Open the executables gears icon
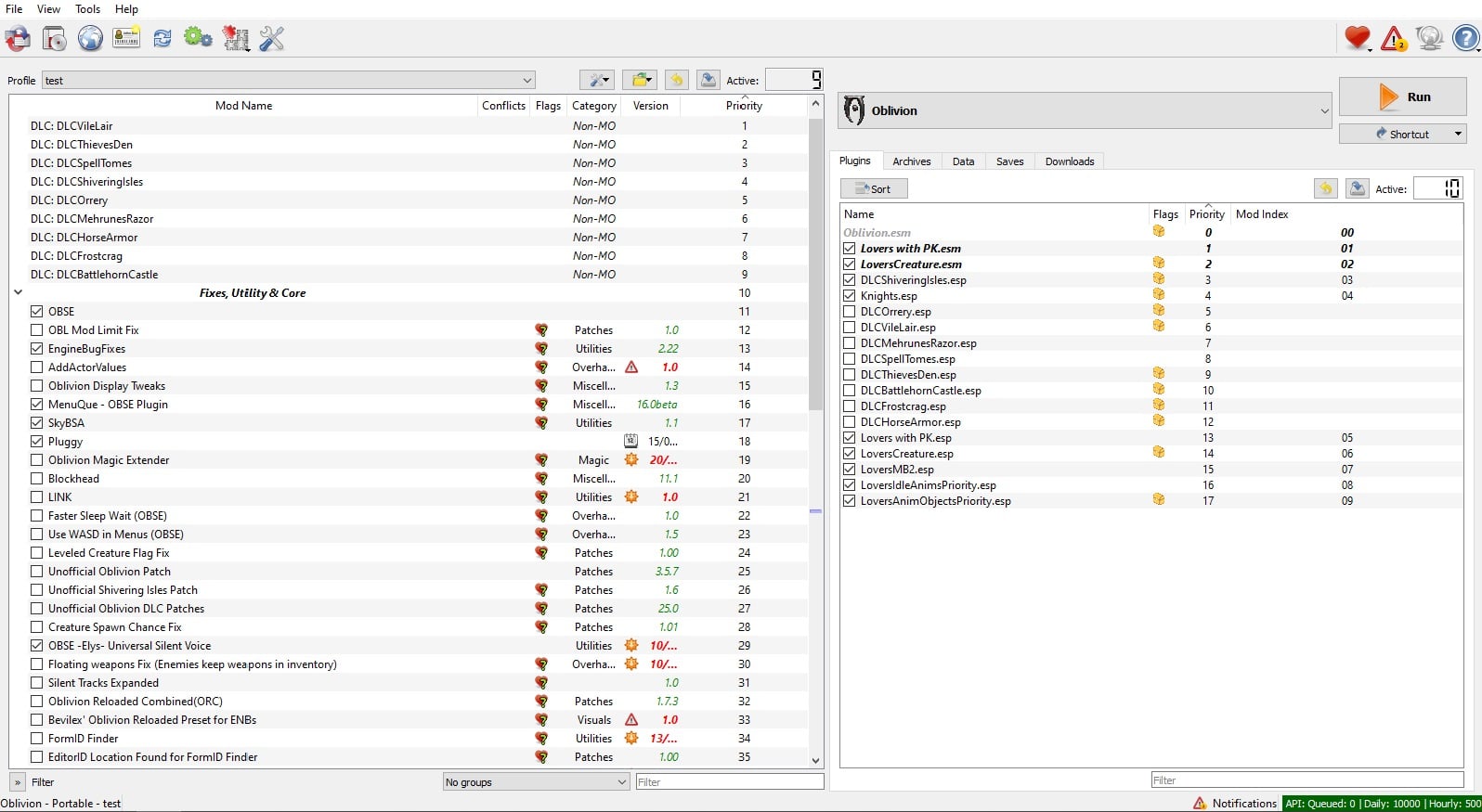Viewport: 1482px width, 812px height. click(198, 38)
